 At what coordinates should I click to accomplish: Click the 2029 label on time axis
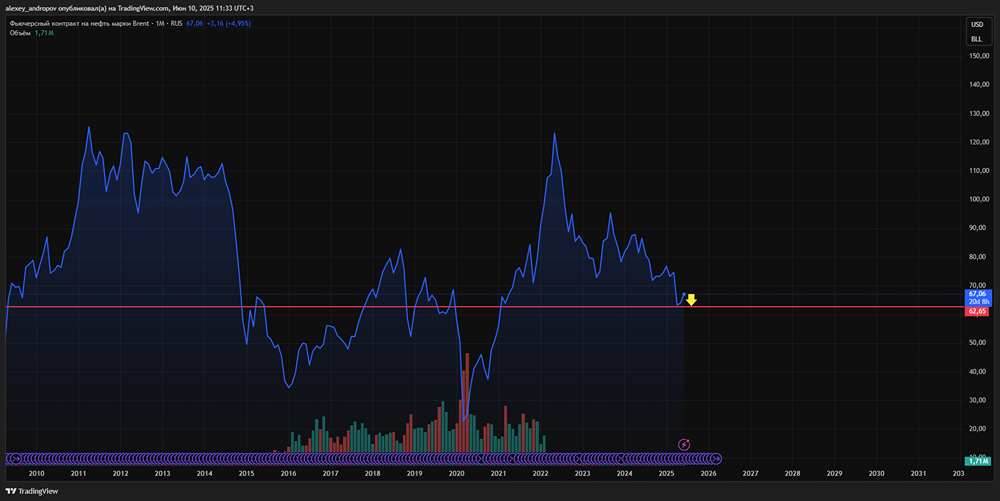coord(835,474)
